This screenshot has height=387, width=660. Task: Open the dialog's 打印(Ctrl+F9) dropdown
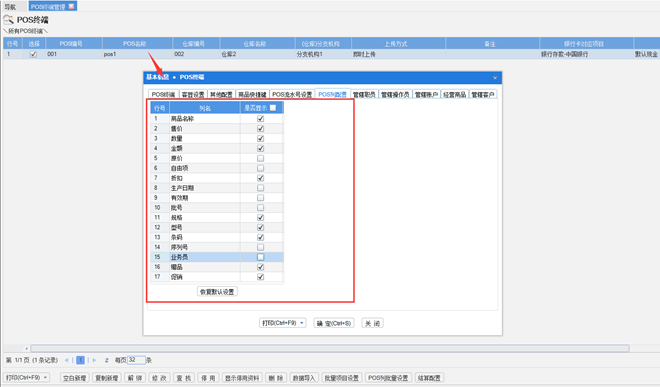pyautogui.click(x=302, y=323)
